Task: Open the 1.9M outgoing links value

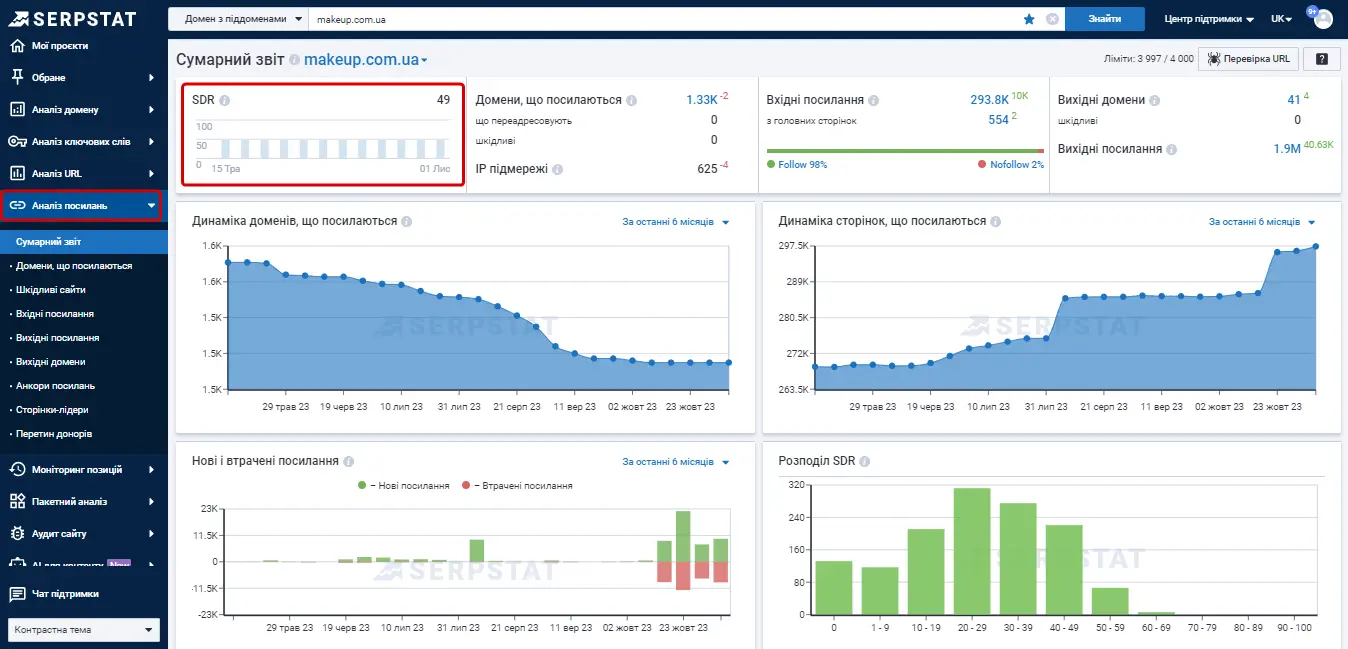Action: pyautogui.click(x=1288, y=149)
